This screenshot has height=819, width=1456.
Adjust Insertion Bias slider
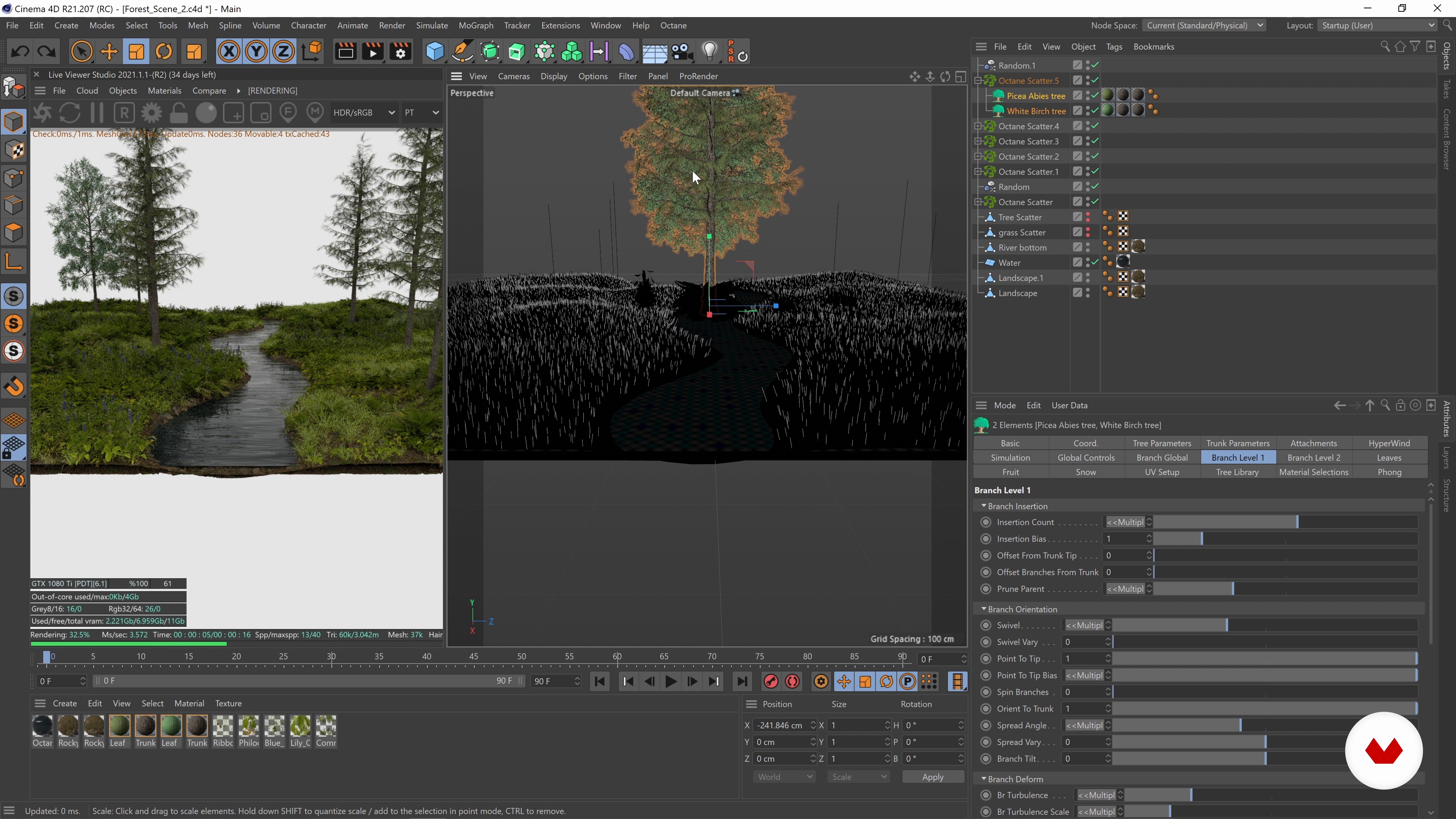(1285, 539)
